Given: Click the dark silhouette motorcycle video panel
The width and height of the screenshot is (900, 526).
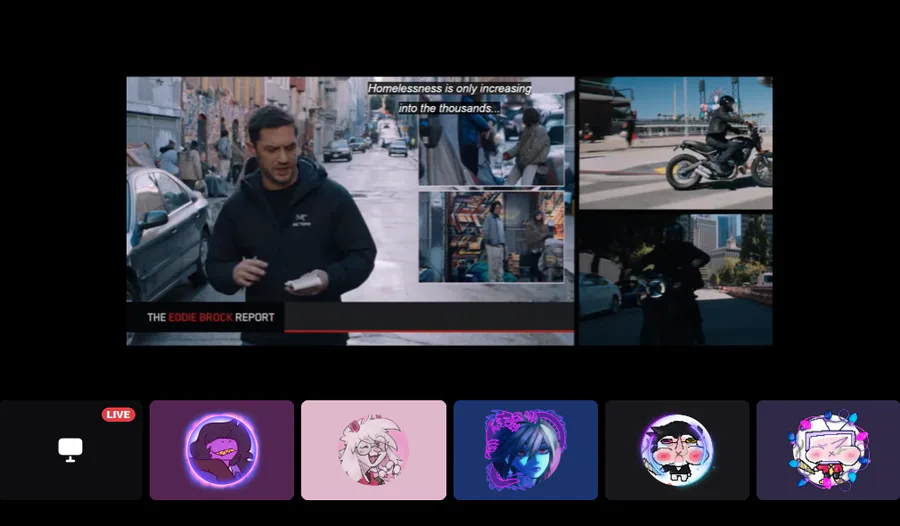Looking at the screenshot, I should pos(676,280).
